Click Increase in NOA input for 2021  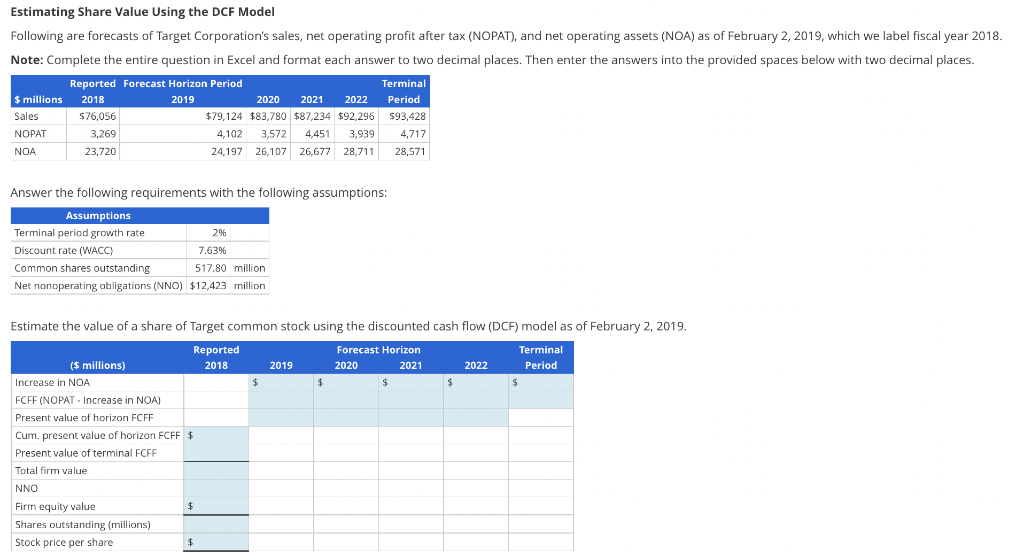click(411, 382)
